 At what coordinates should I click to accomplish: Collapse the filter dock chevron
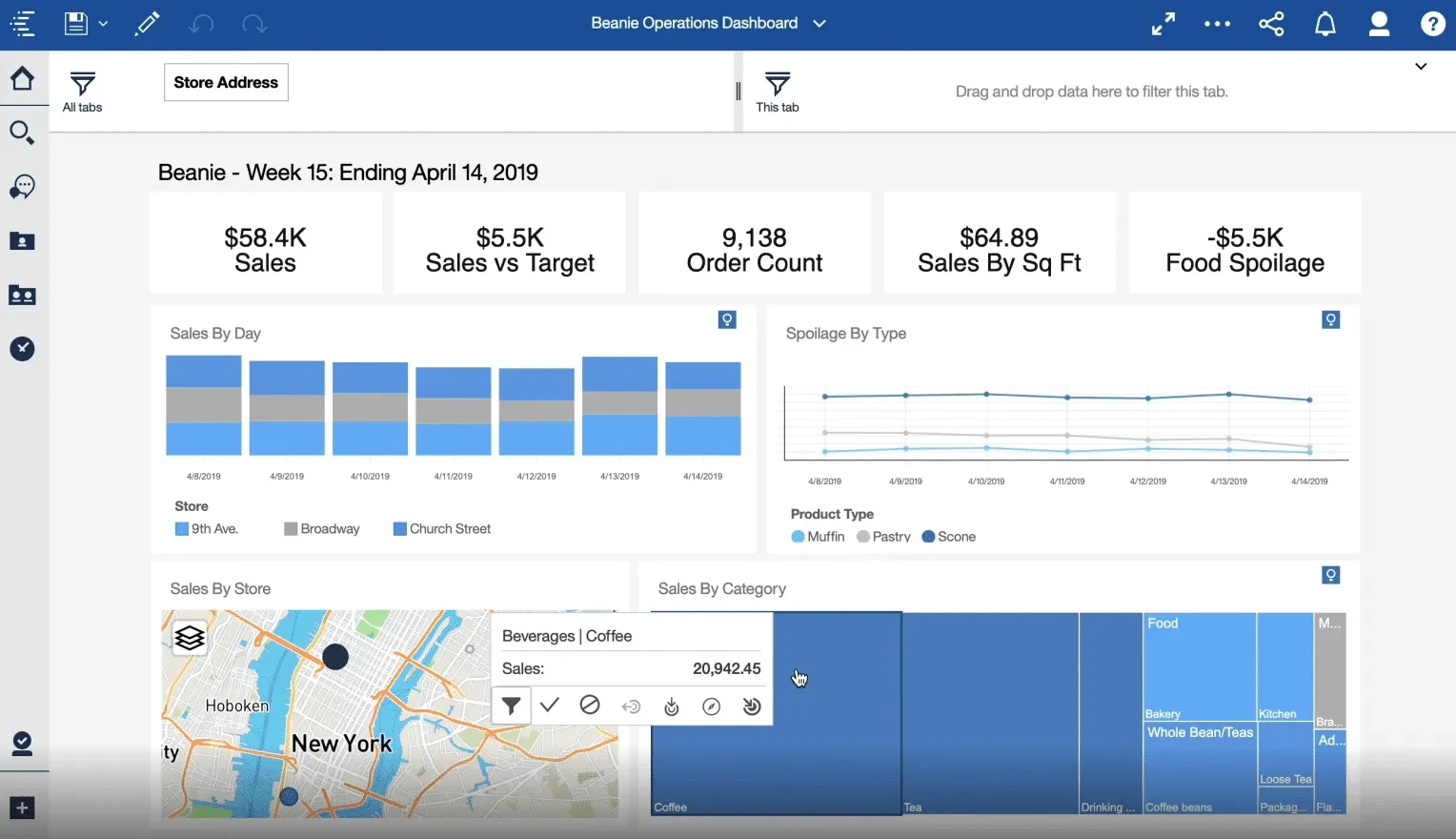coord(1421,67)
